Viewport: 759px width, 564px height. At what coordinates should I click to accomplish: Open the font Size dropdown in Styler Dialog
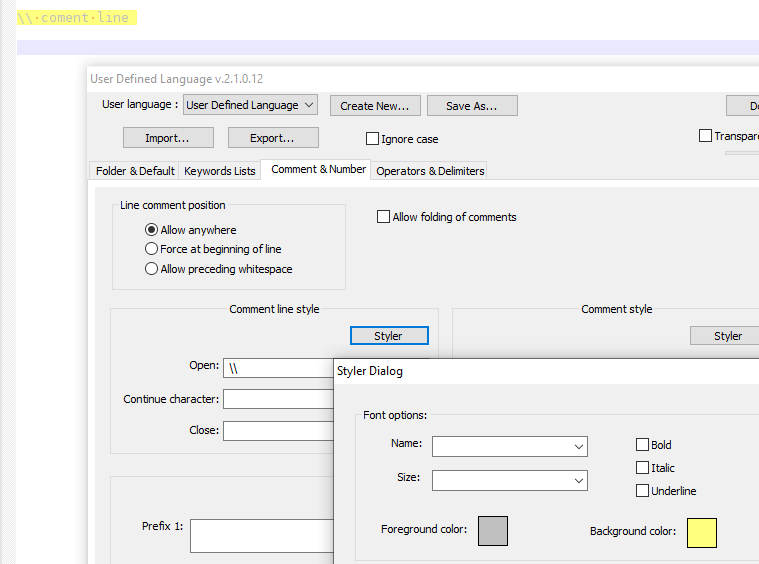tap(510, 480)
